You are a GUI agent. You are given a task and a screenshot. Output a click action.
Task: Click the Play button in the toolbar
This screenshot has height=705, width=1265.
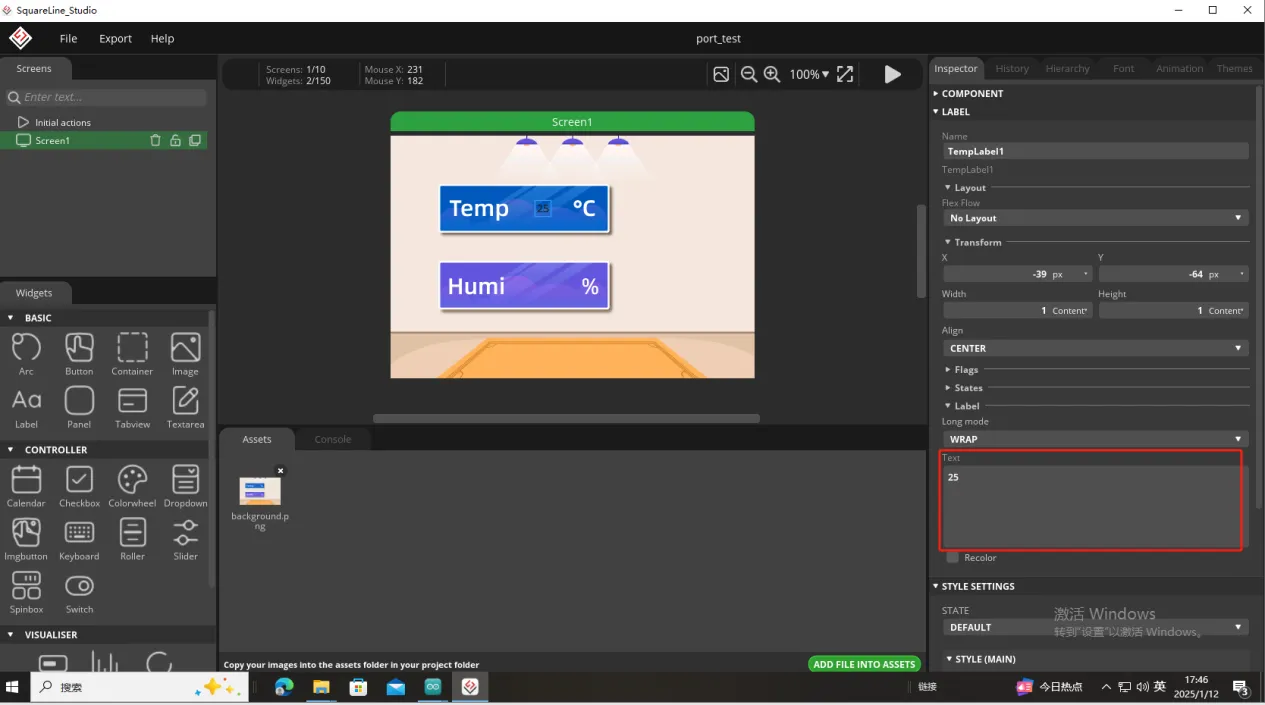[892, 74]
